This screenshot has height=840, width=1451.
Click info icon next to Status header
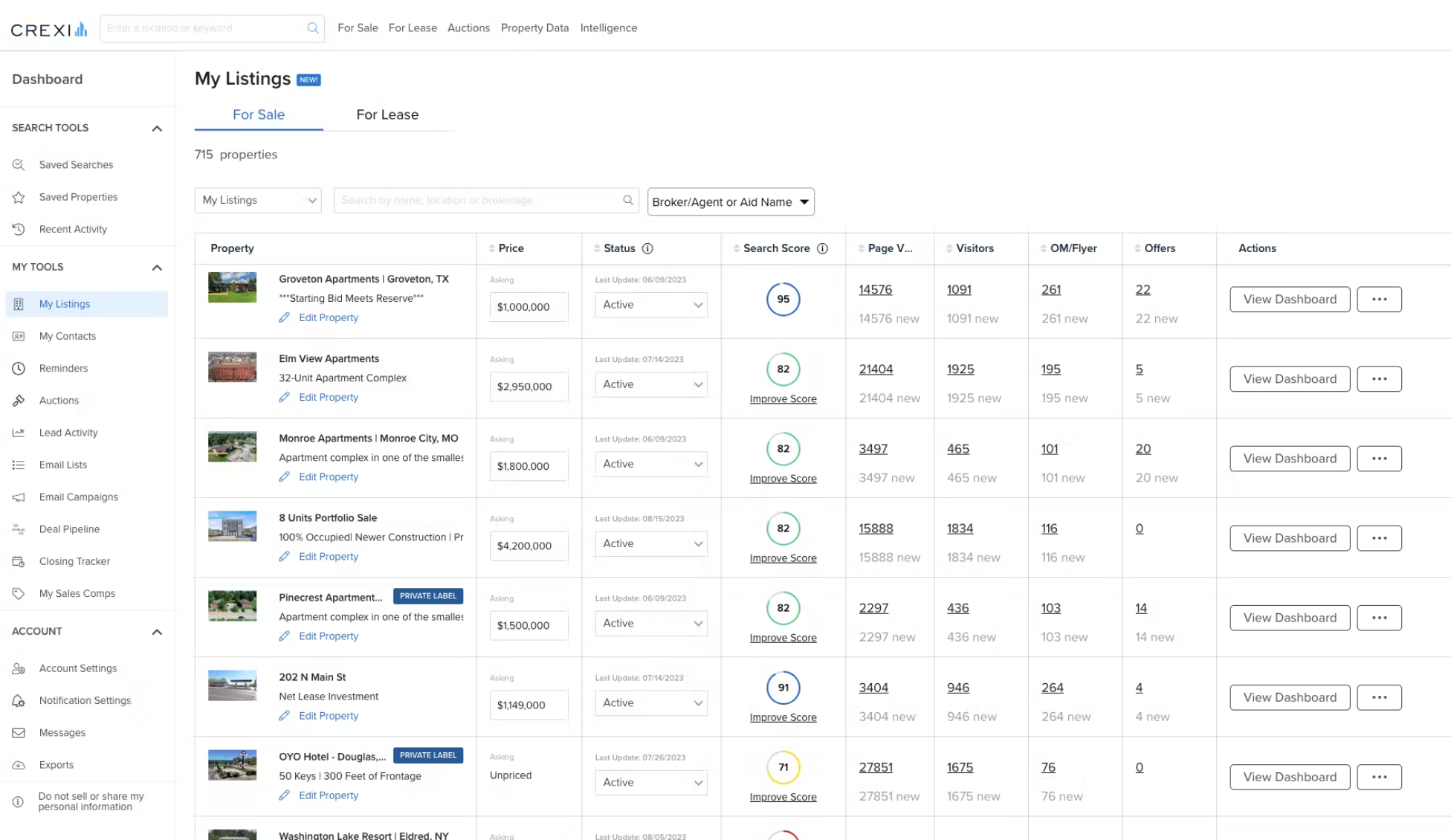(x=647, y=248)
